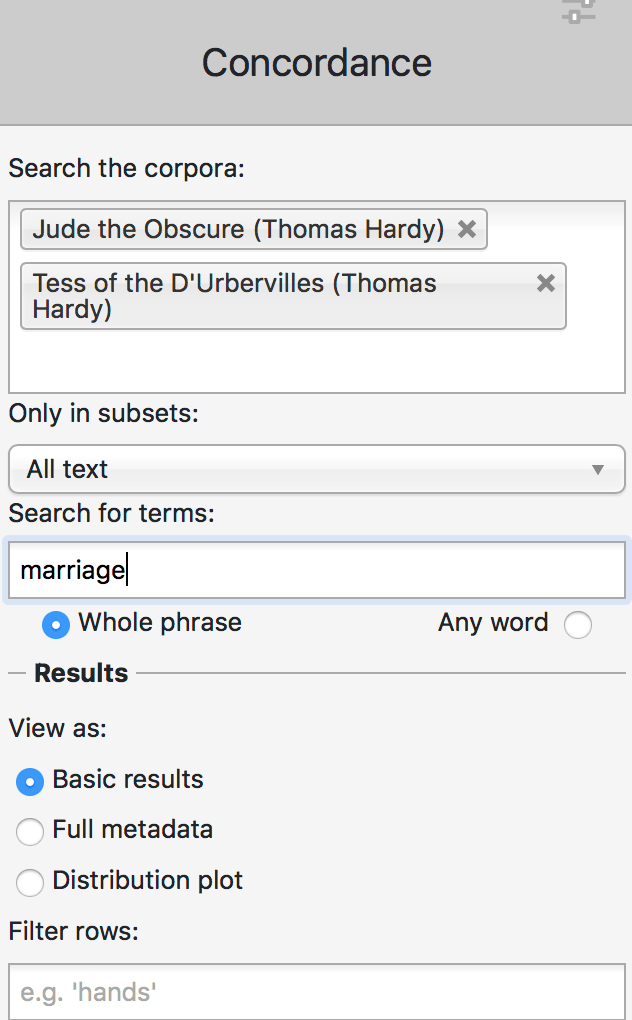Select the Jude the Obscure corpus tag
The image size is (632, 1020).
coord(238,229)
